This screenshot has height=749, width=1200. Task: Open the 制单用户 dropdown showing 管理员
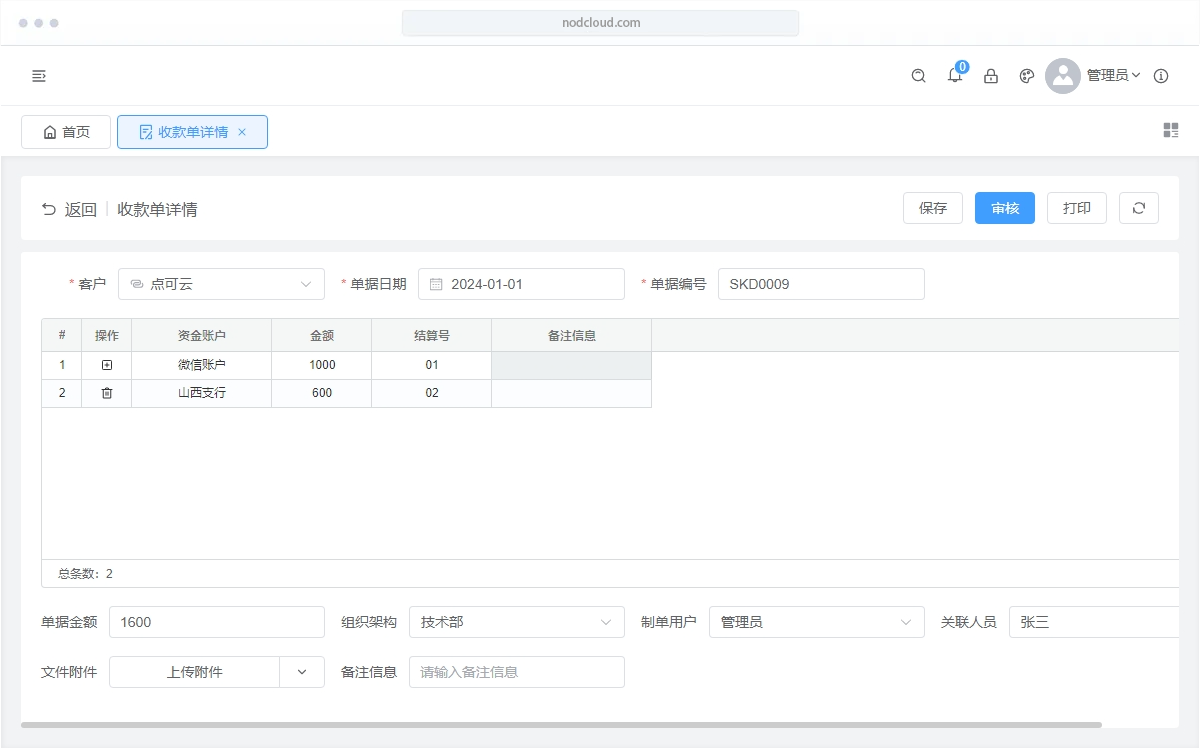point(816,622)
